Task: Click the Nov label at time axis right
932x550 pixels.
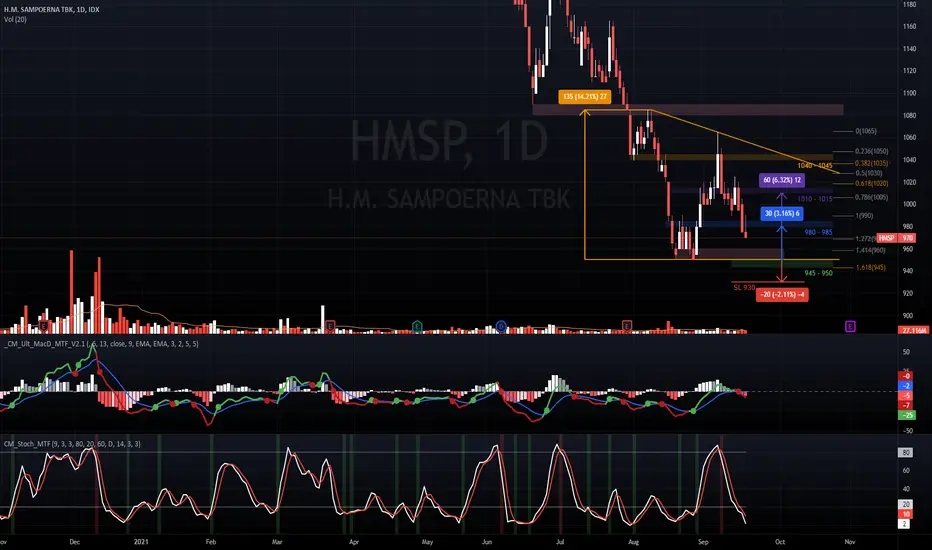Action: click(850, 542)
